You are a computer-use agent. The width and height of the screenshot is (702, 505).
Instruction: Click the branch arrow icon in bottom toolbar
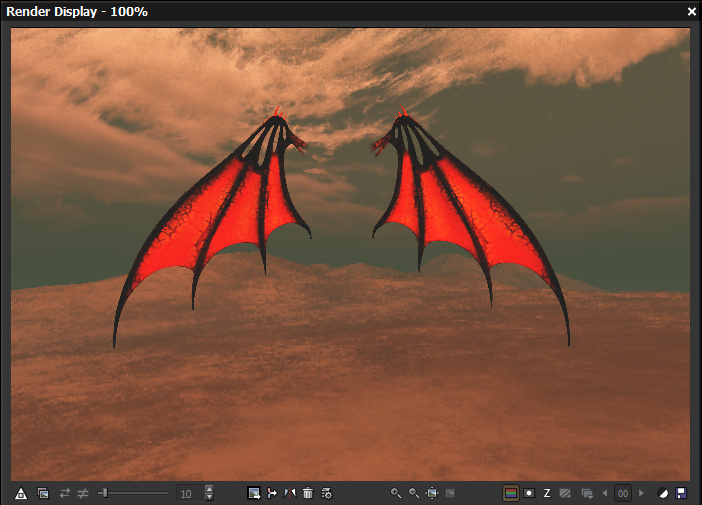click(x=272, y=493)
